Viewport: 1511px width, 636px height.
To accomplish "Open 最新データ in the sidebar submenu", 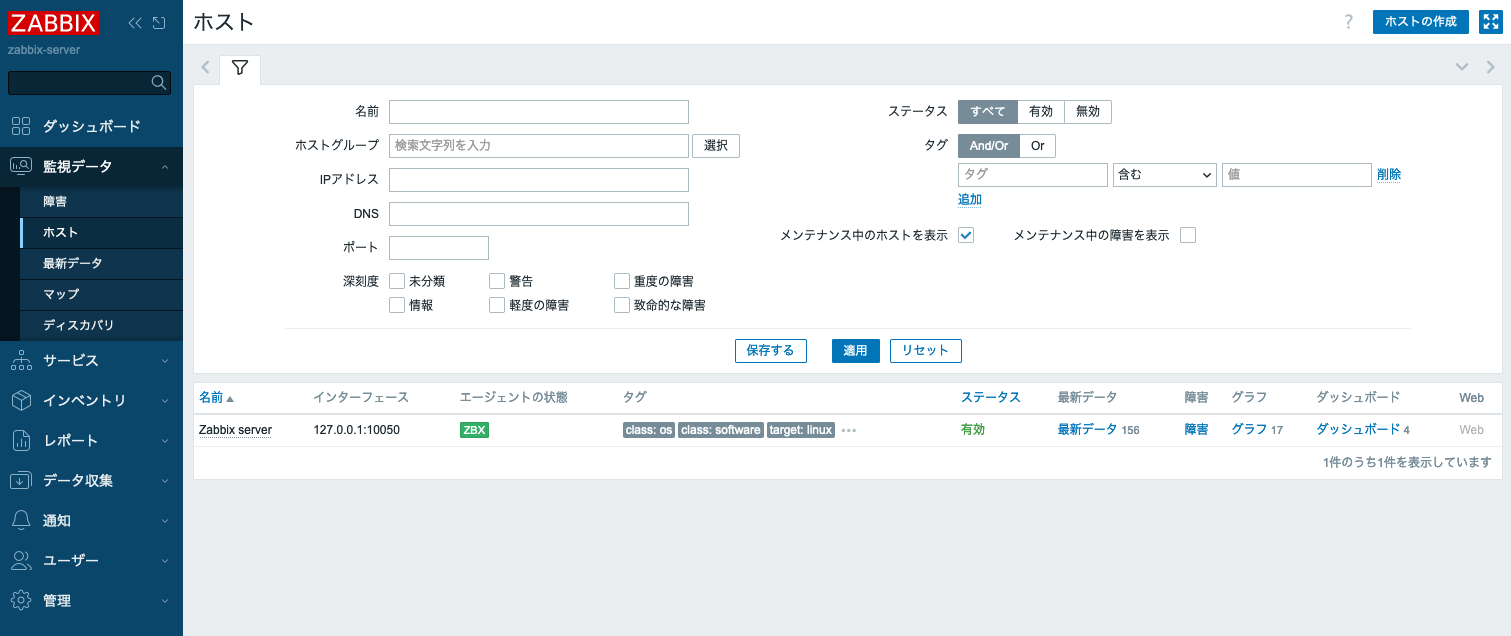I will (x=73, y=263).
